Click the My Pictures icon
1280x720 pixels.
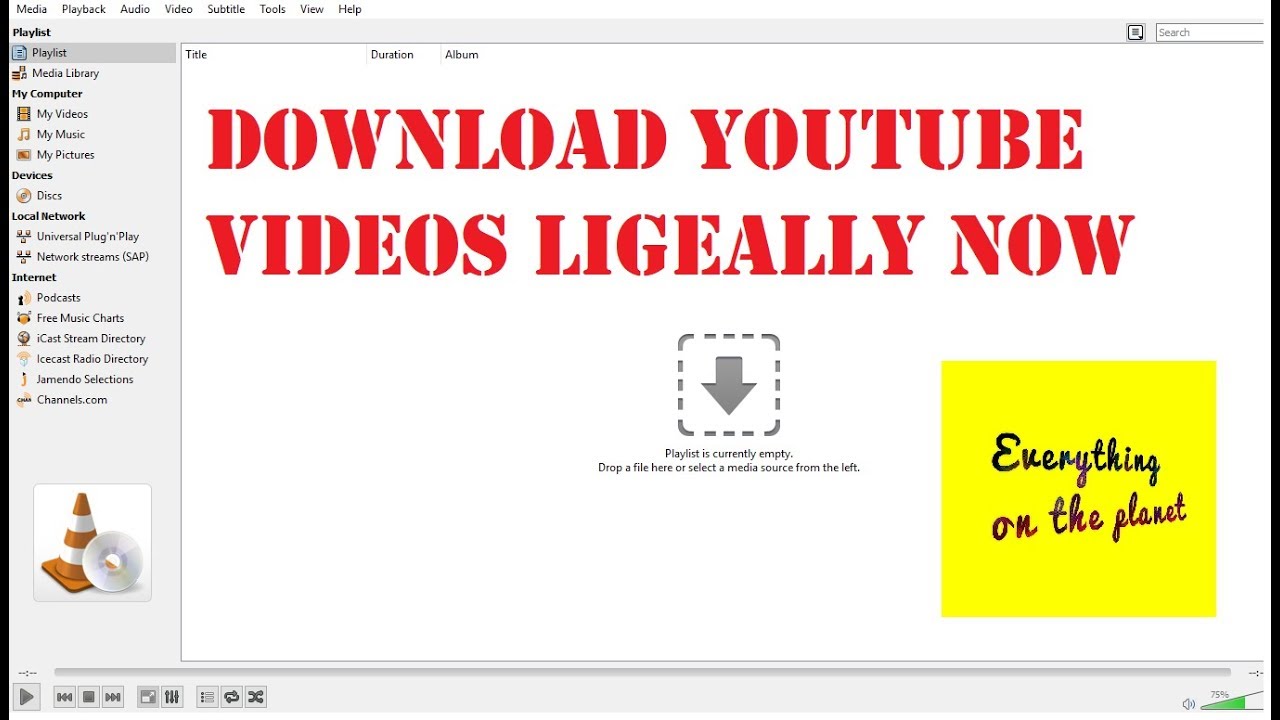24,155
